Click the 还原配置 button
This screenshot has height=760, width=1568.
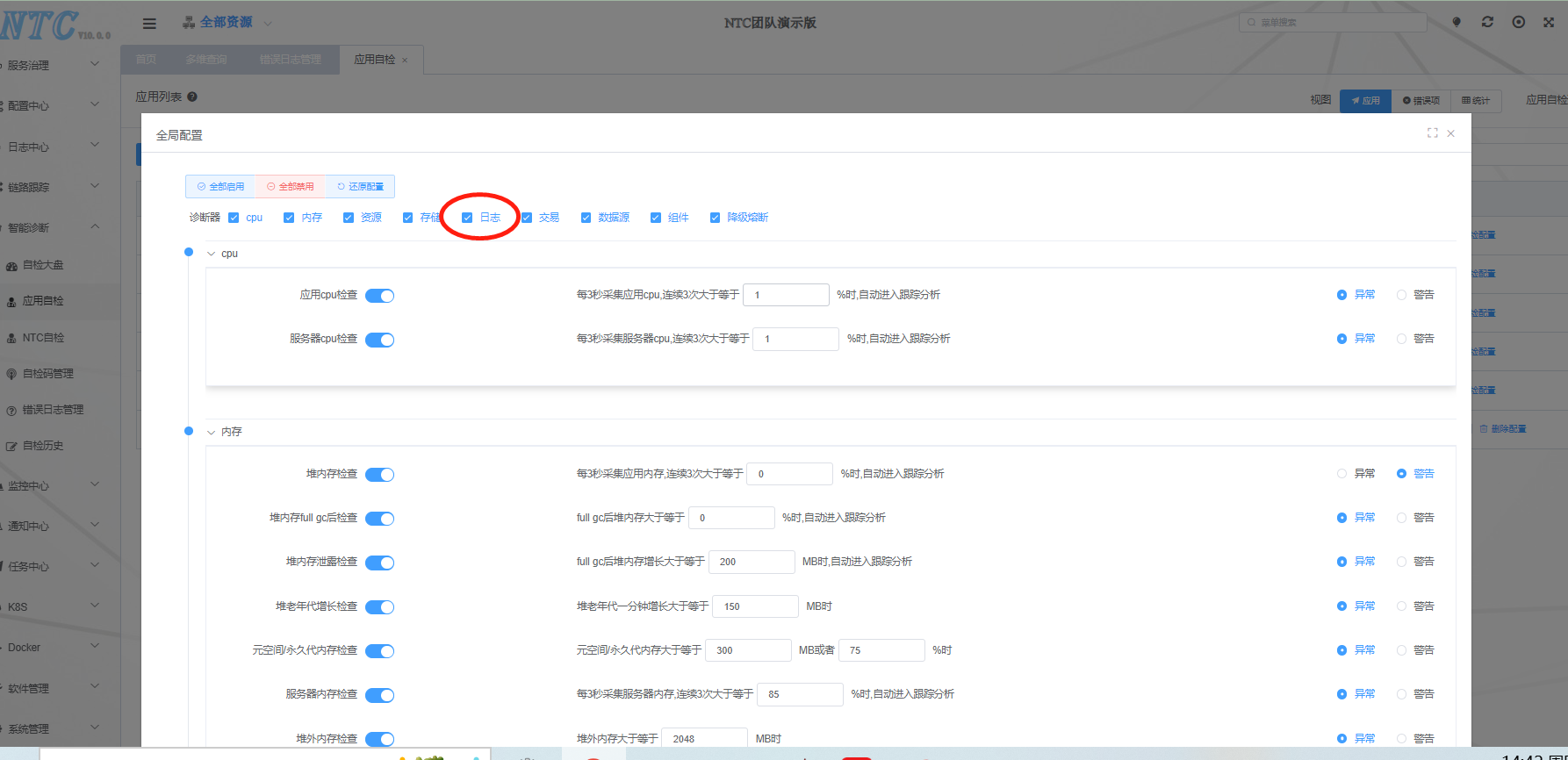click(360, 187)
